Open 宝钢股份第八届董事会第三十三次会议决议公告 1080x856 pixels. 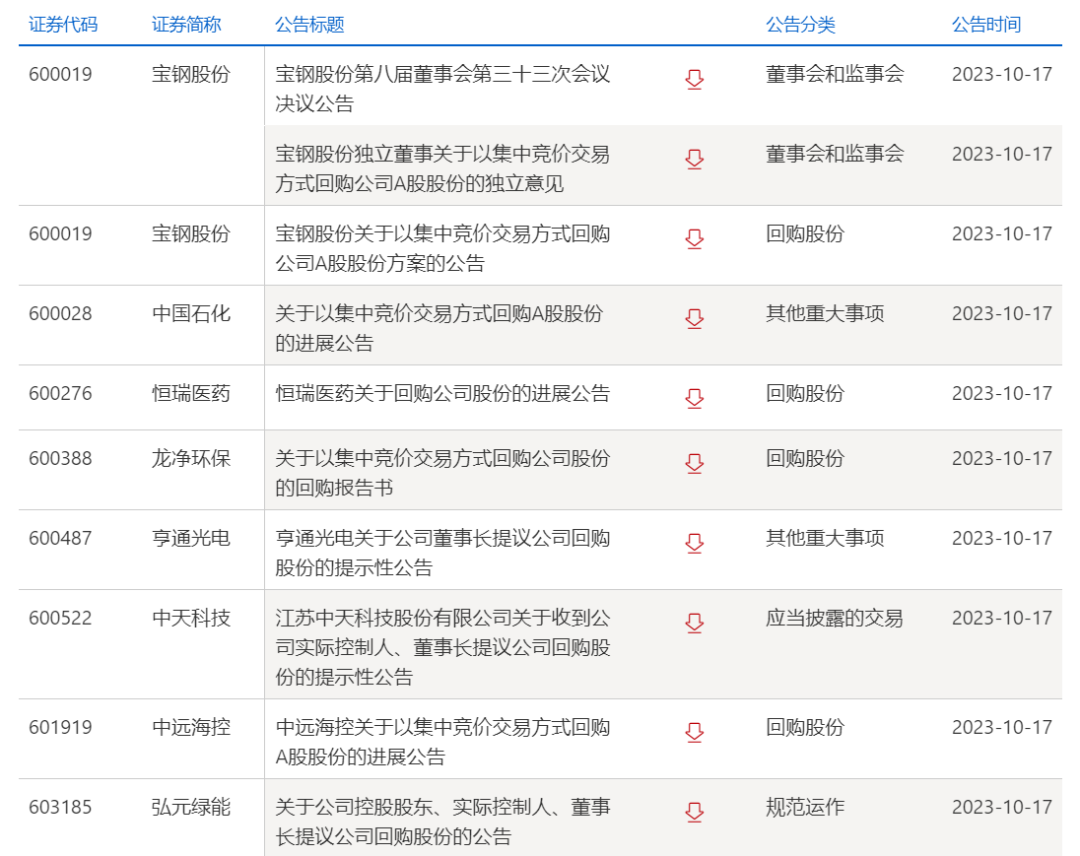click(x=443, y=89)
